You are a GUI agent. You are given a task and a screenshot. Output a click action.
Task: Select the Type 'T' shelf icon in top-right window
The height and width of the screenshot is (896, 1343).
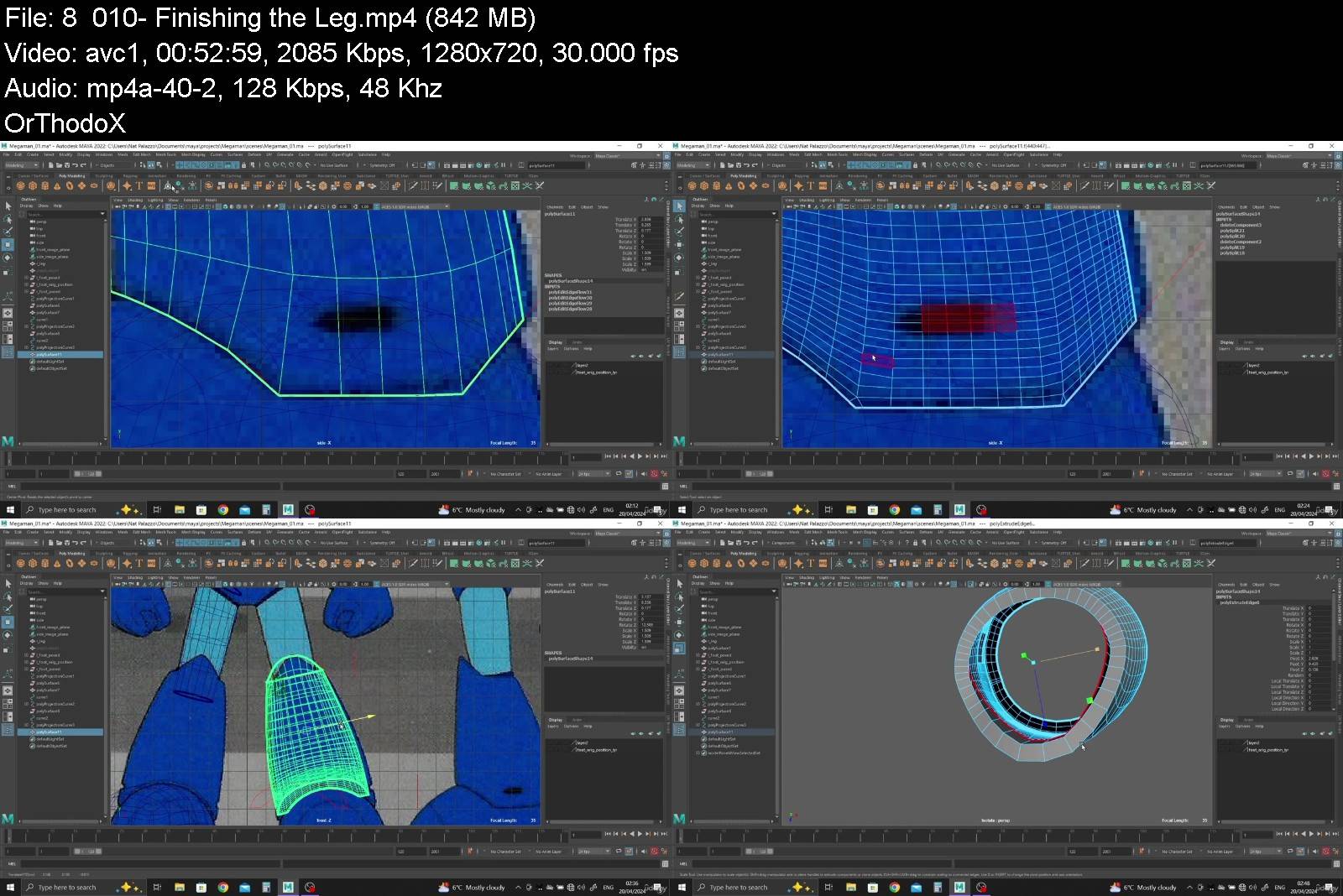[811, 186]
